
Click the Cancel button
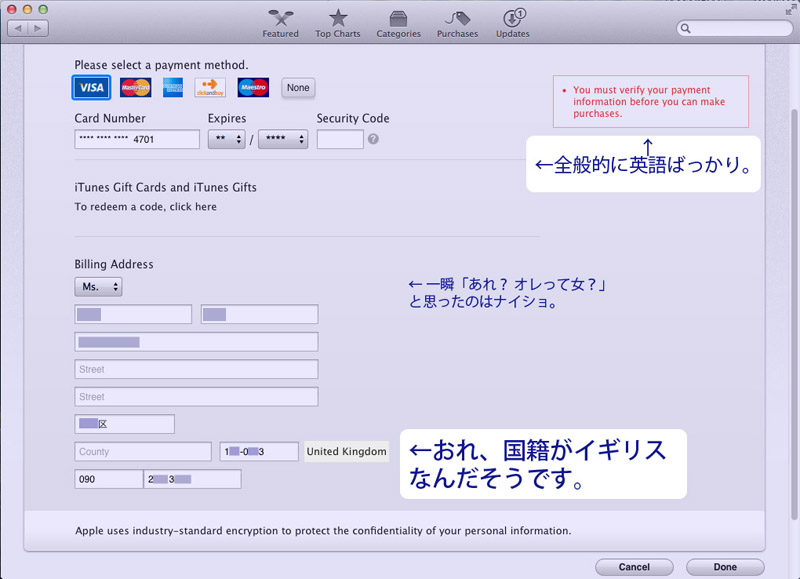click(x=634, y=567)
